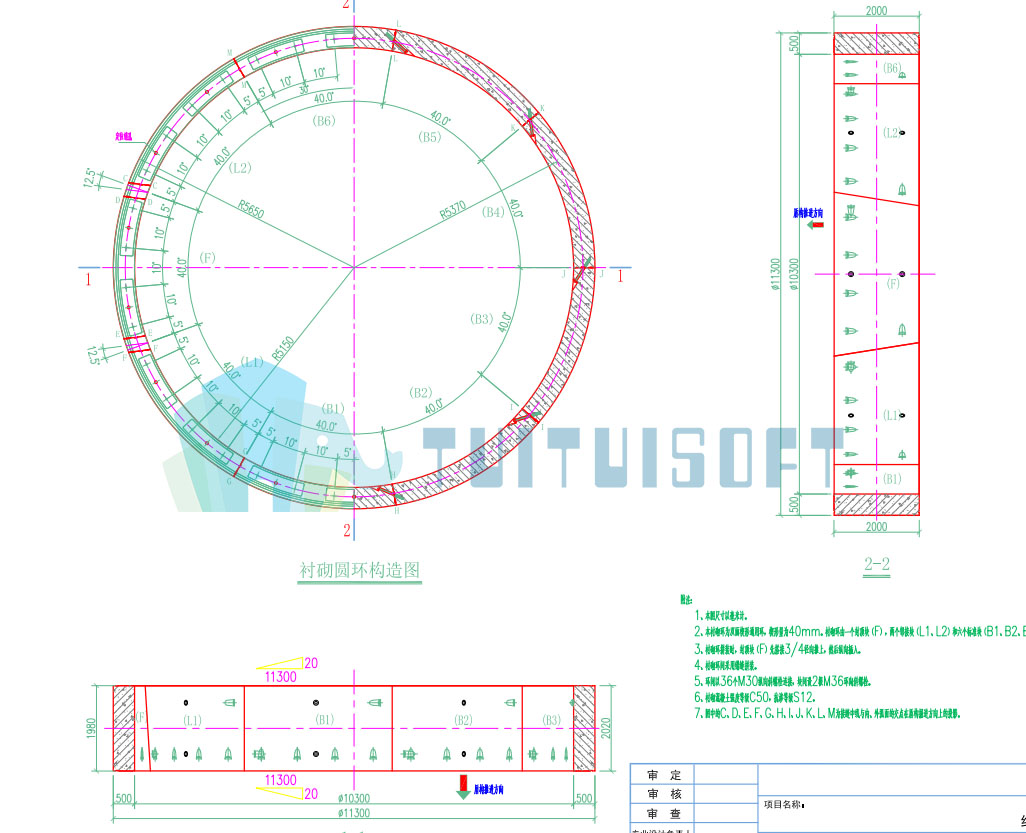Click the green downward arrow below bottom section
The width and height of the screenshot is (1026, 833).
coord(463,787)
